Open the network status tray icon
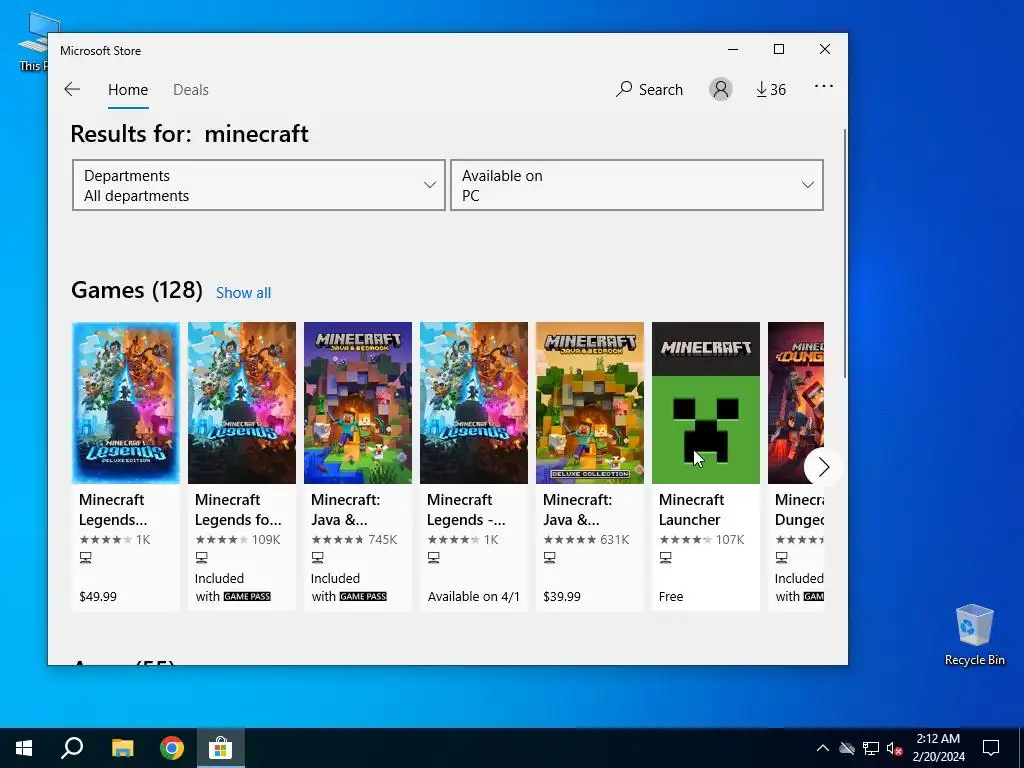 (871, 748)
